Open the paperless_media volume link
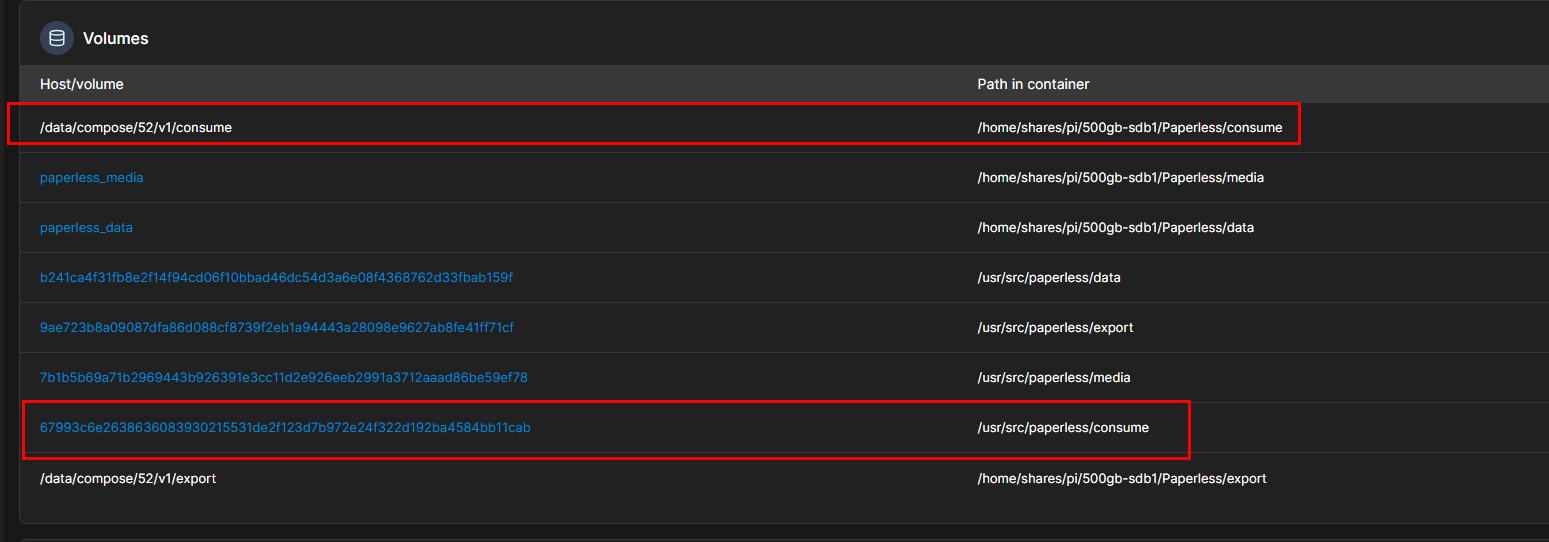 click(91, 177)
